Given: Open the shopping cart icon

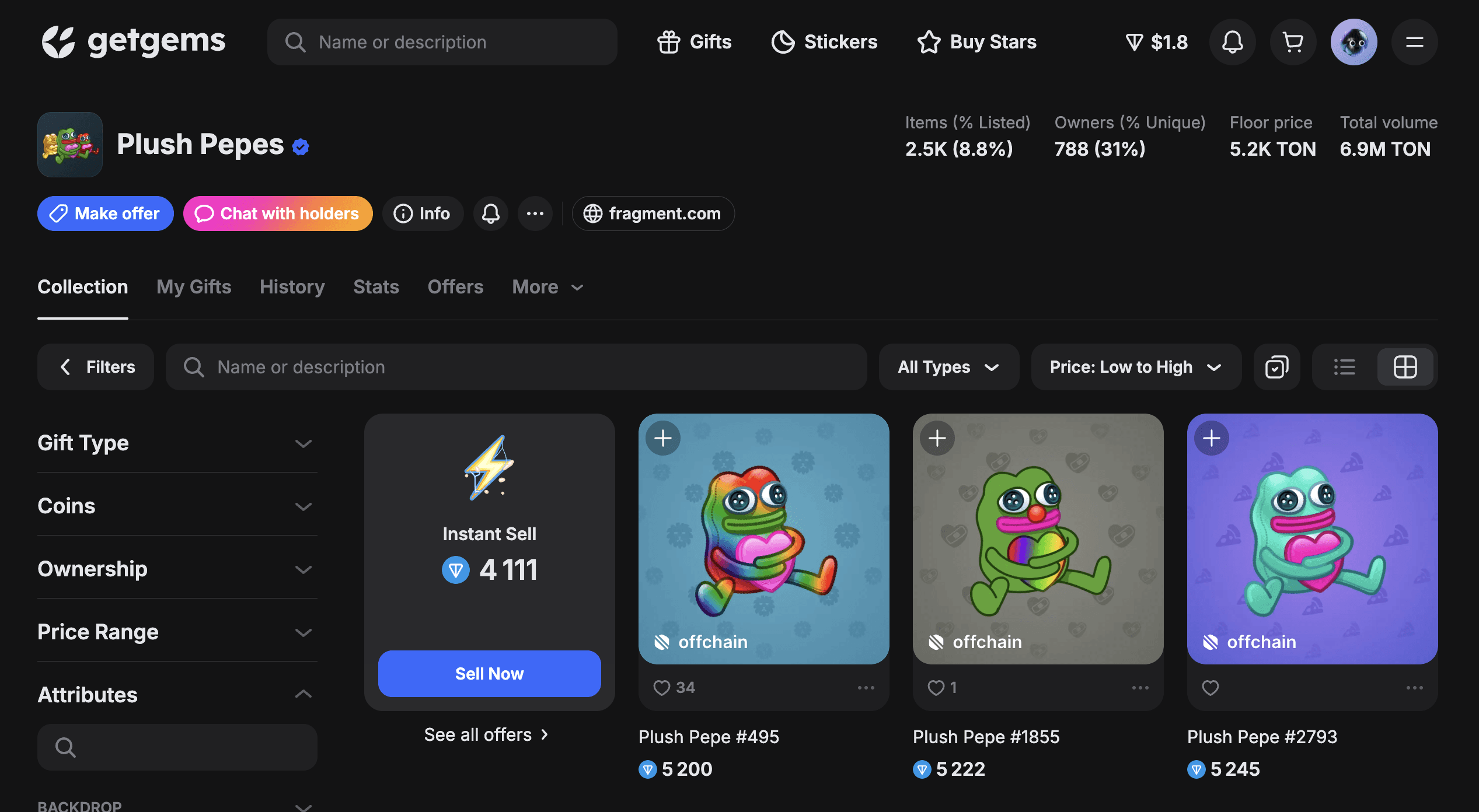Looking at the screenshot, I should click(1293, 42).
